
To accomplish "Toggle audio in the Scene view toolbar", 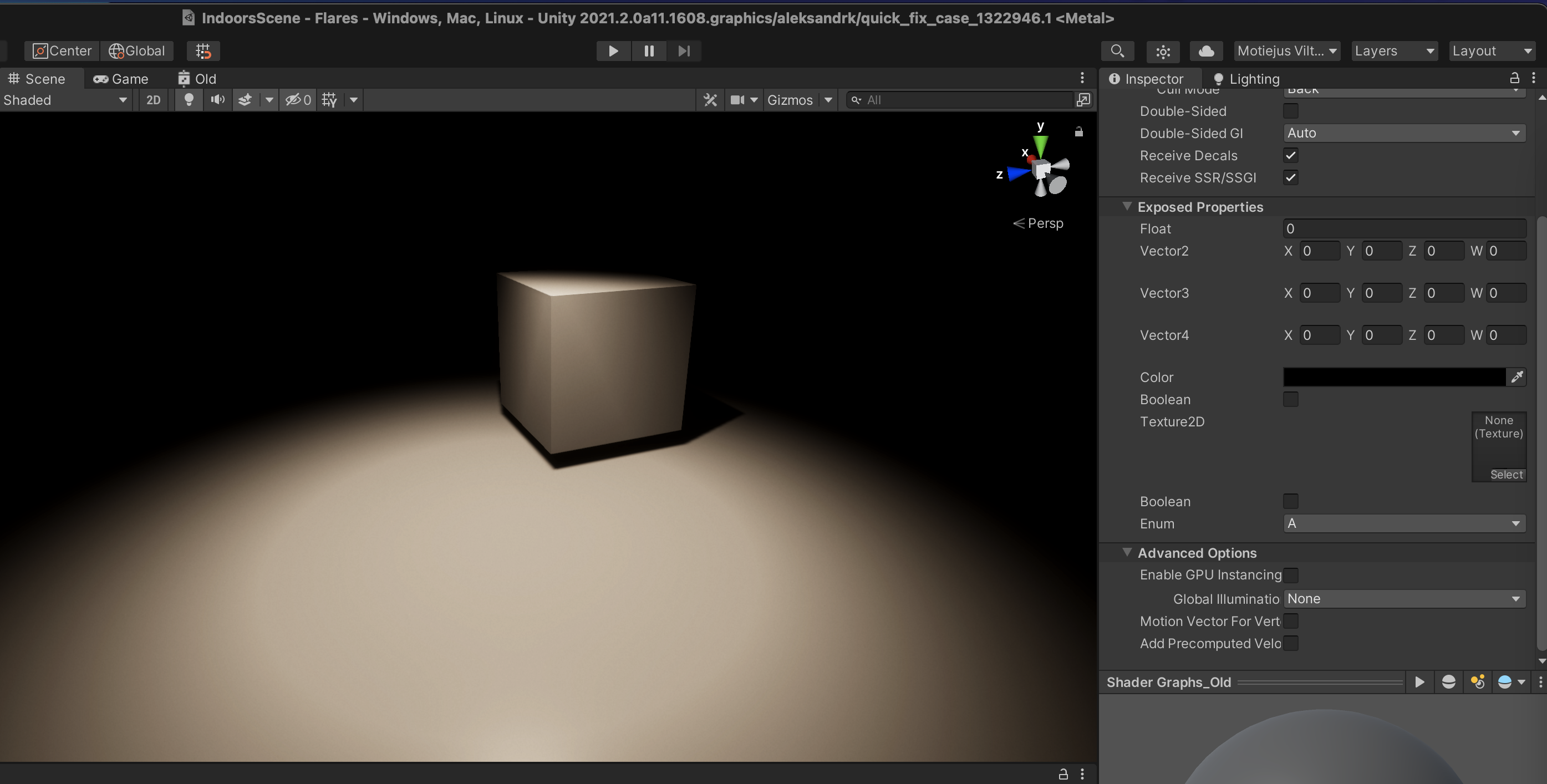I will (x=217, y=100).
